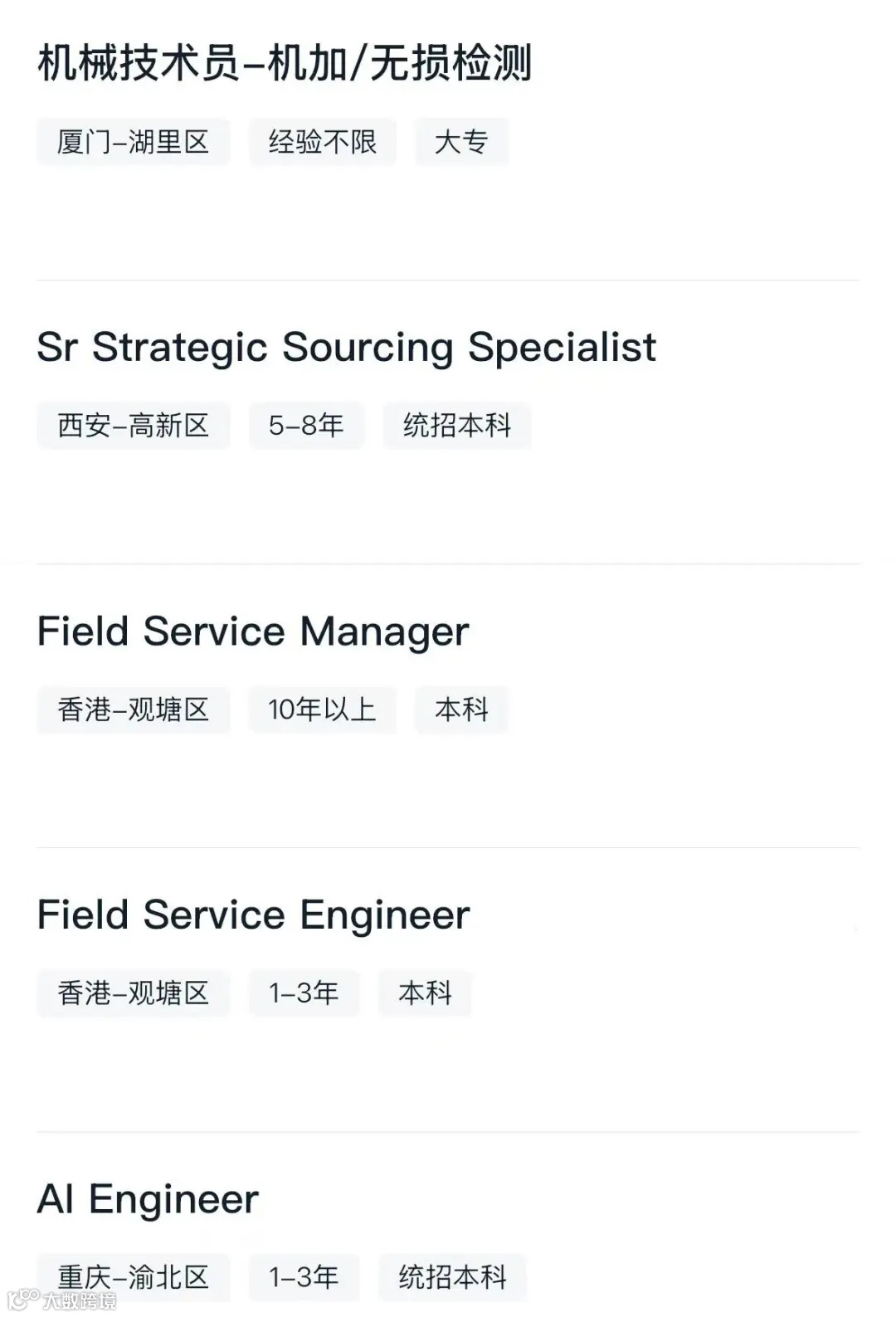This screenshot has width=896, height=1317.
Task: Select 1-3年 tag under AI Engineer
Action: pos(304,1276)
